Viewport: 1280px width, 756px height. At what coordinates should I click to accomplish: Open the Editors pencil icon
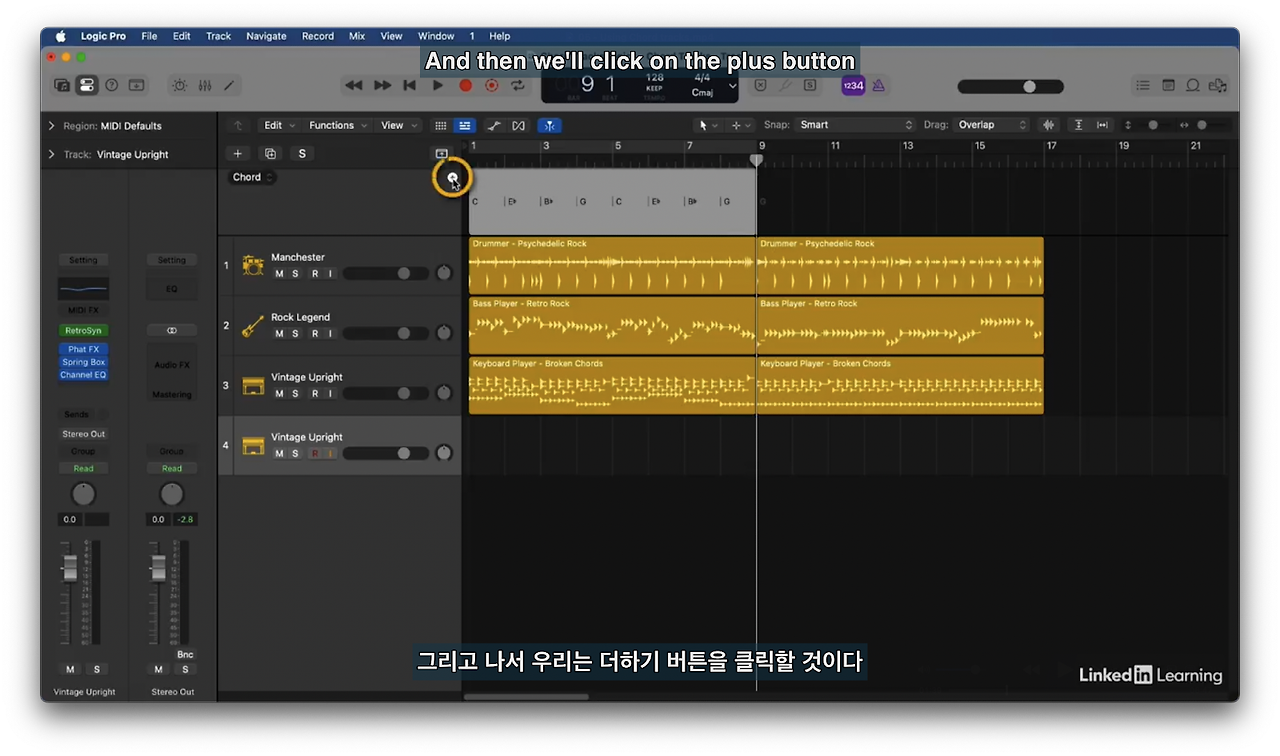tap(229, 86)
